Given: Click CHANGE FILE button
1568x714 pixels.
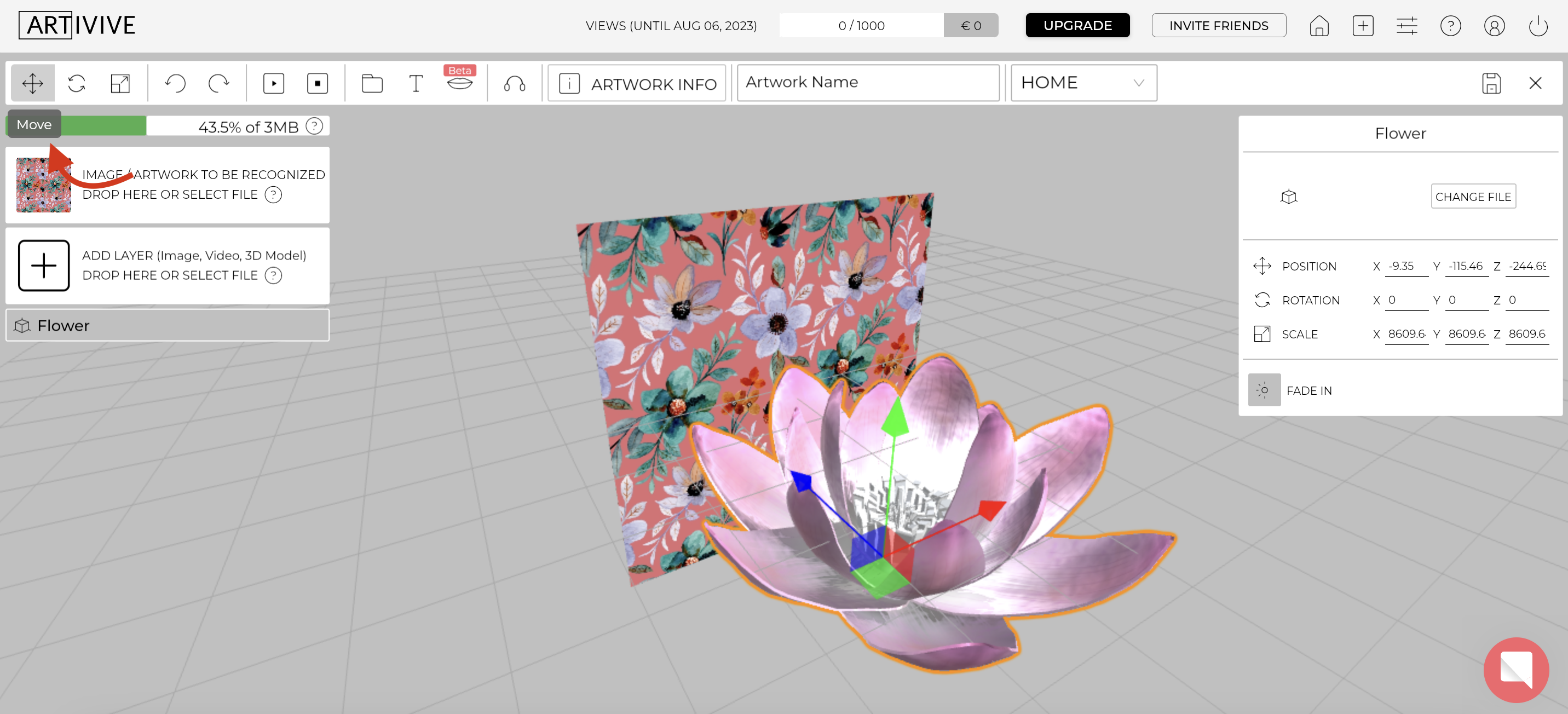Looking at the screenshot, I should [x=1473, y=197].
